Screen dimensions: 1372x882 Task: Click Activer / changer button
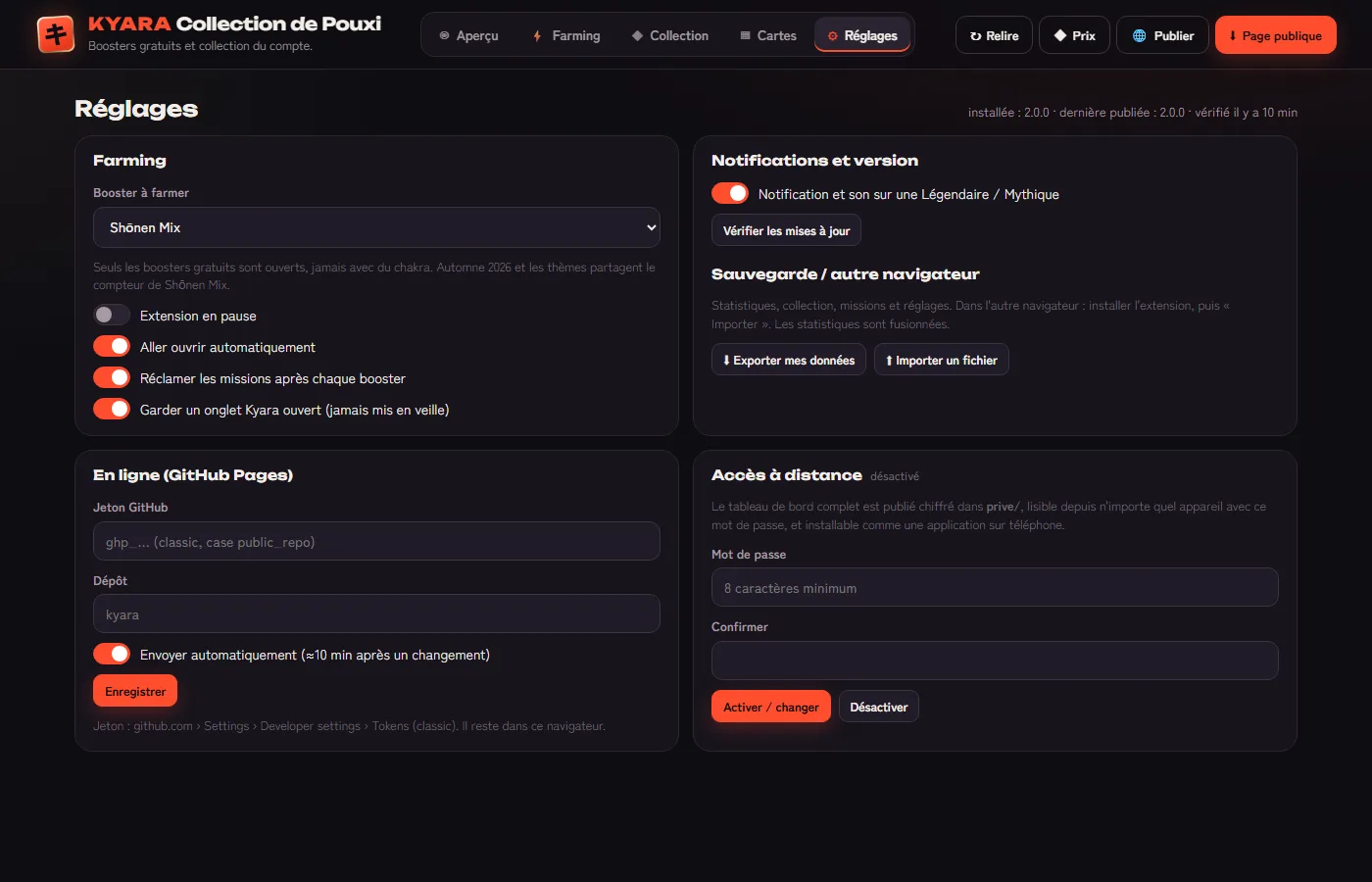(771, 707)
